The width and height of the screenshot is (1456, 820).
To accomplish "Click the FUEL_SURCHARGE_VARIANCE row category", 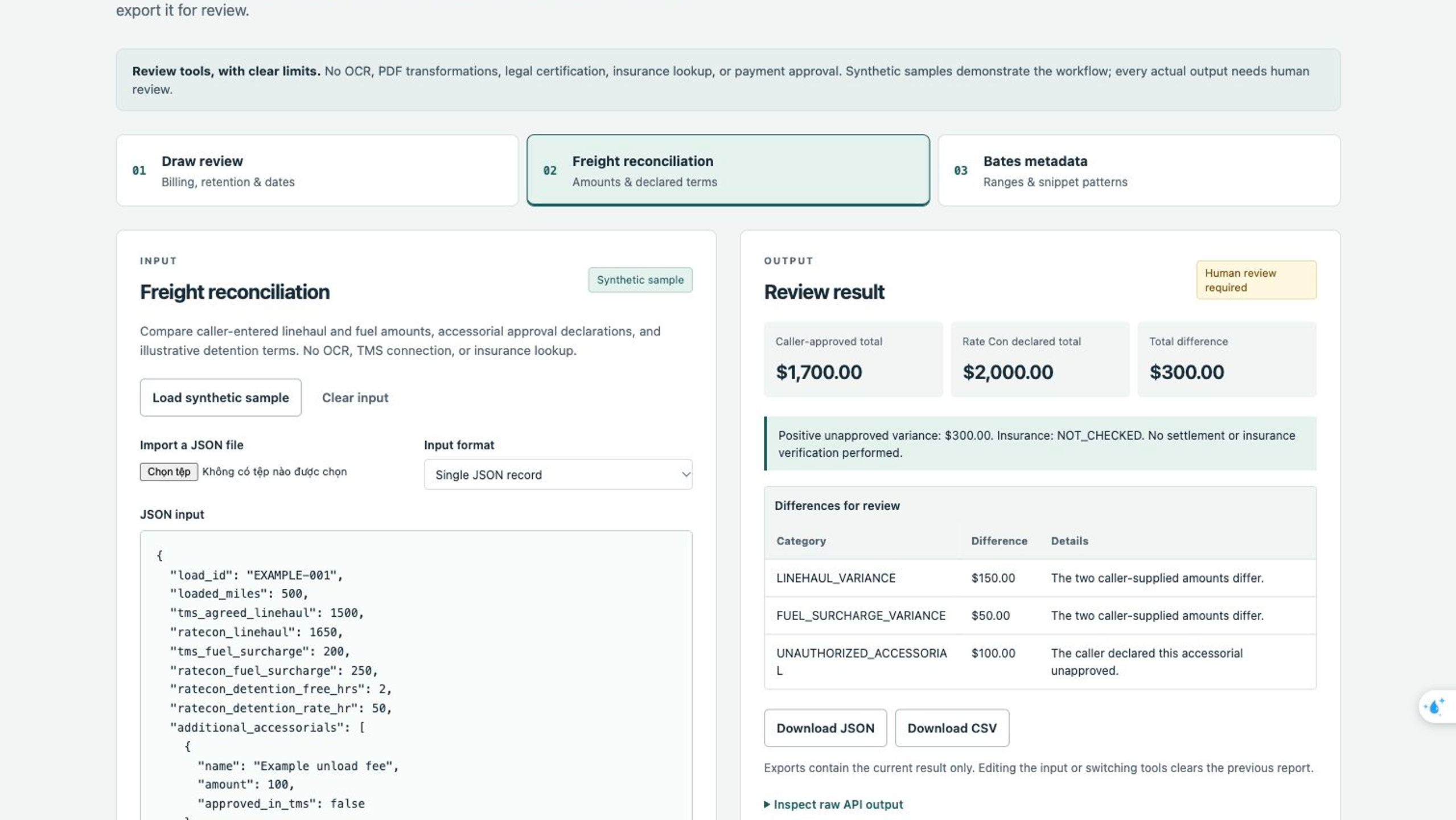I will tap(861, 616).
